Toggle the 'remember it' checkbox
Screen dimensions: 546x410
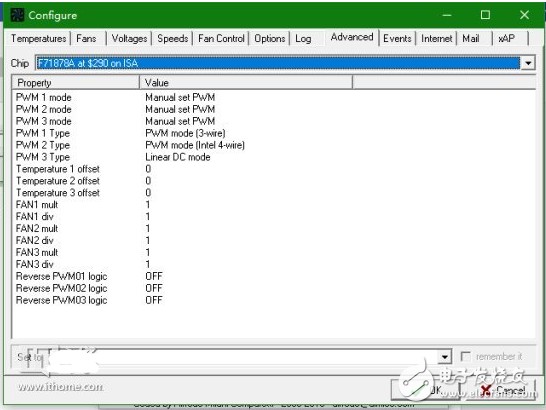click(465, 356)
